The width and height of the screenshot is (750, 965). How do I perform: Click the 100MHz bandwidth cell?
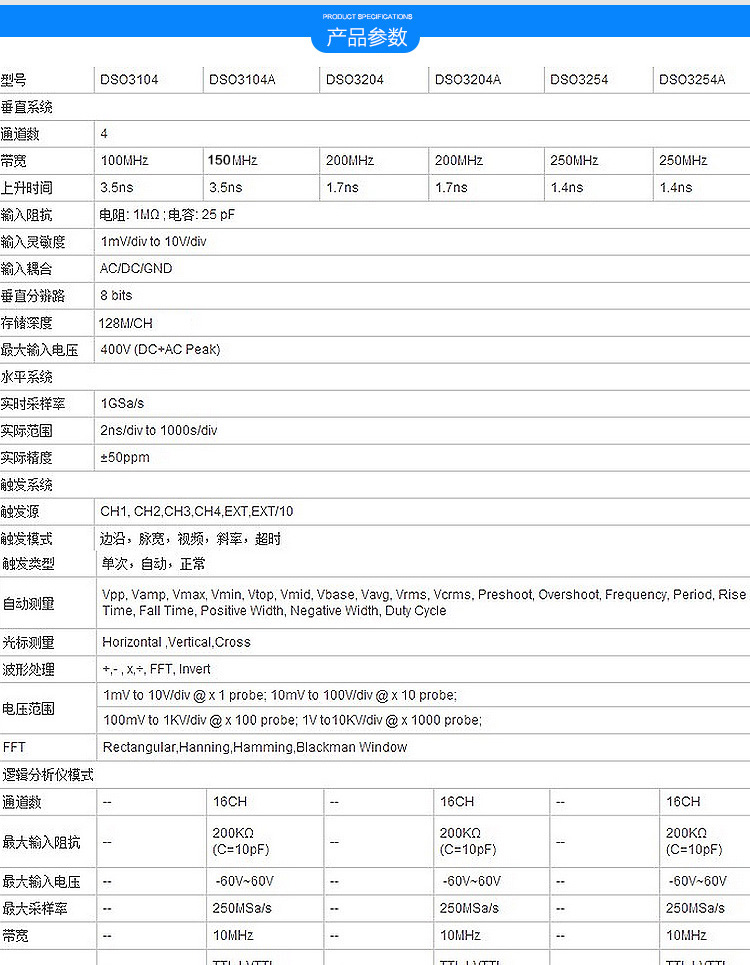123,161
